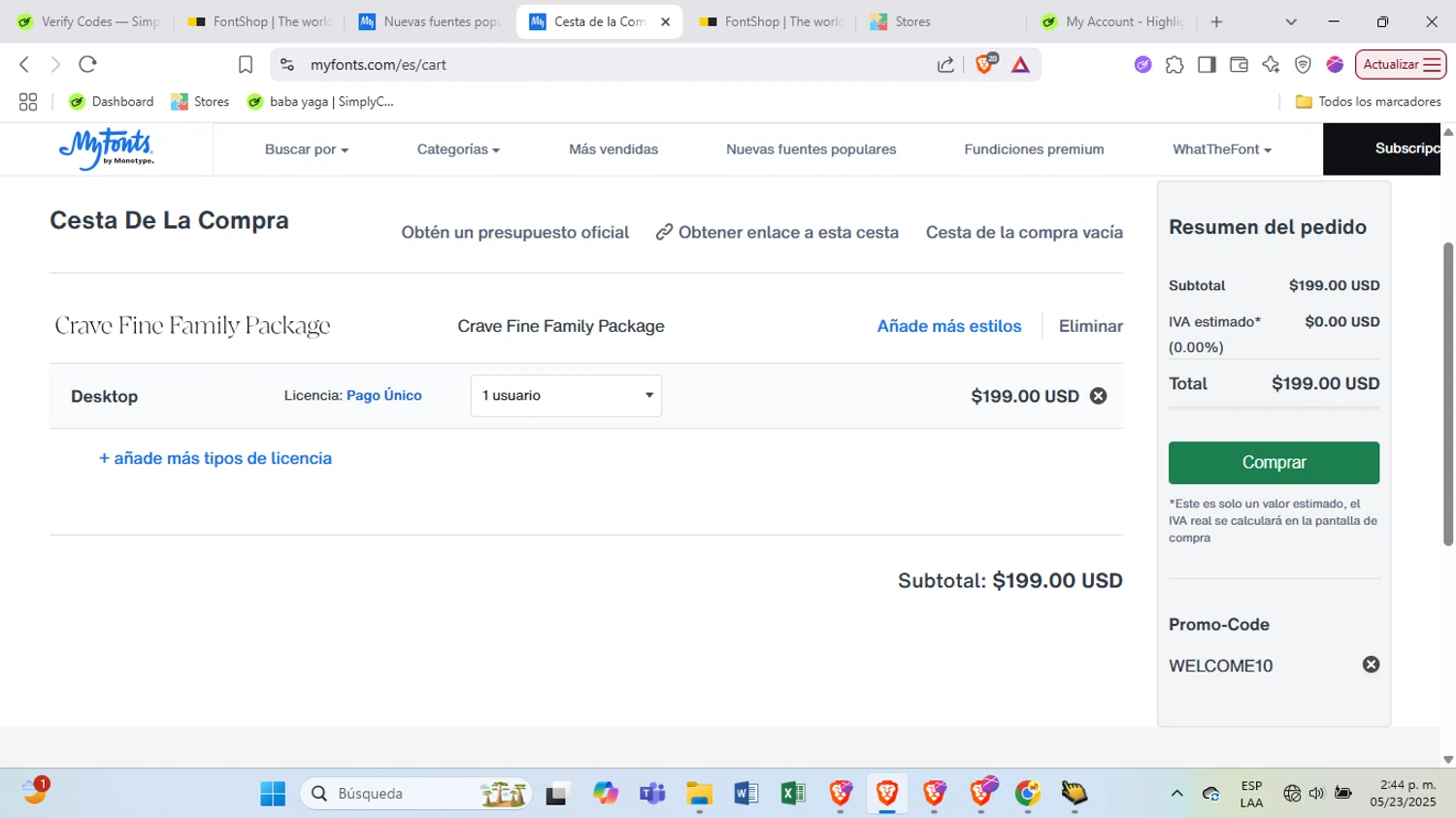Open Dashboard bookmark
The height and width of the screenshot is (818, 1456).
(111, 101)
